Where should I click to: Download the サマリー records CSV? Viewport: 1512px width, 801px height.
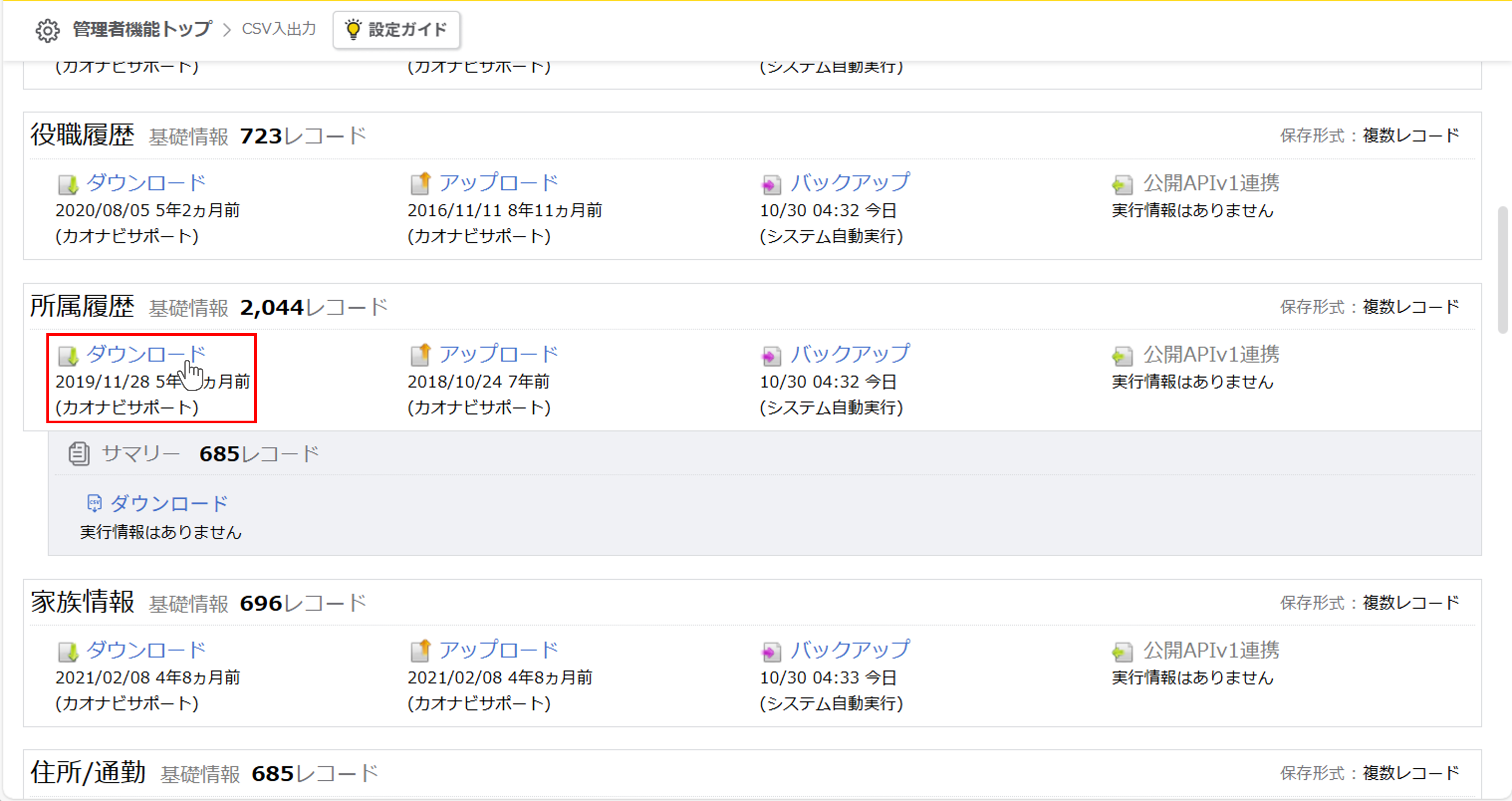point(168,503)
